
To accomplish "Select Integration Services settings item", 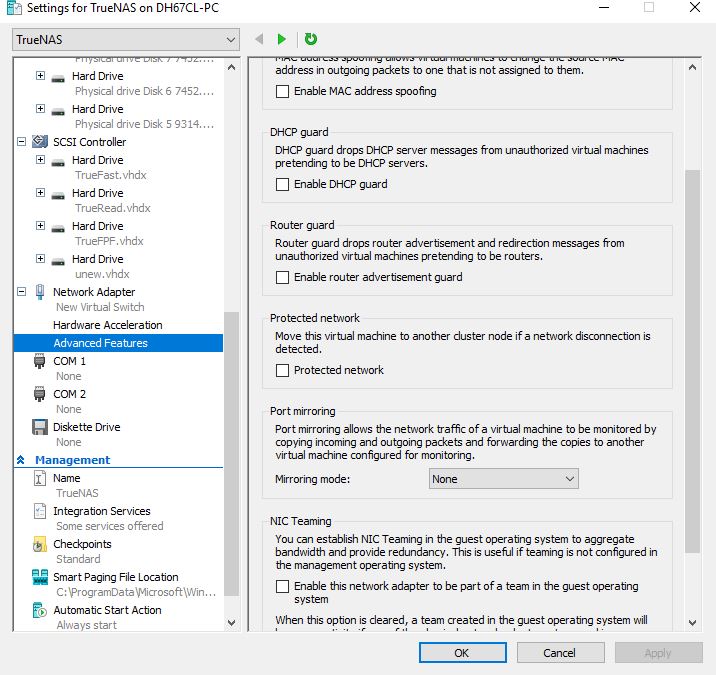I will pos(101,511).
